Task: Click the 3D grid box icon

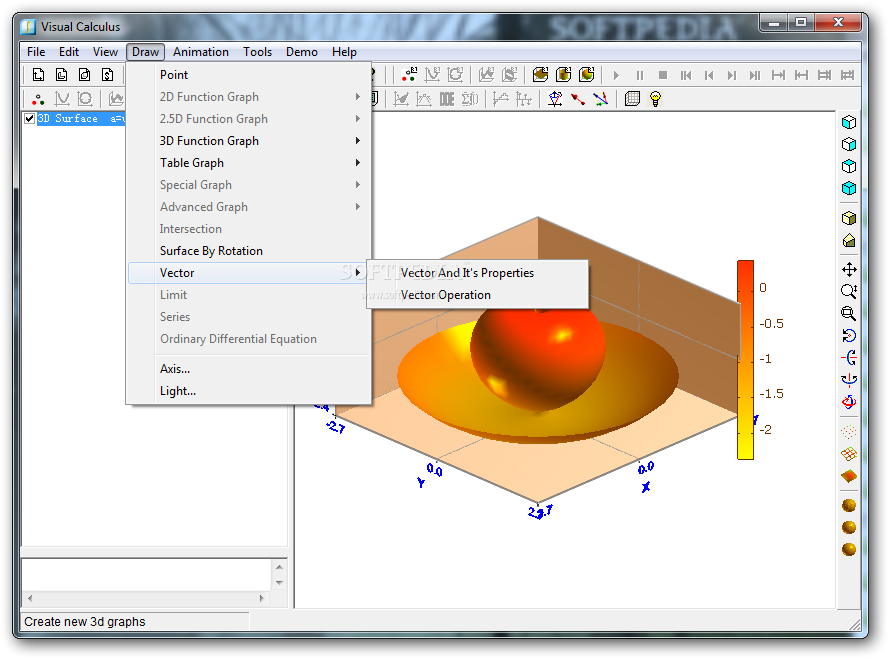Action: pyautogui.click(x=632, y=99)
